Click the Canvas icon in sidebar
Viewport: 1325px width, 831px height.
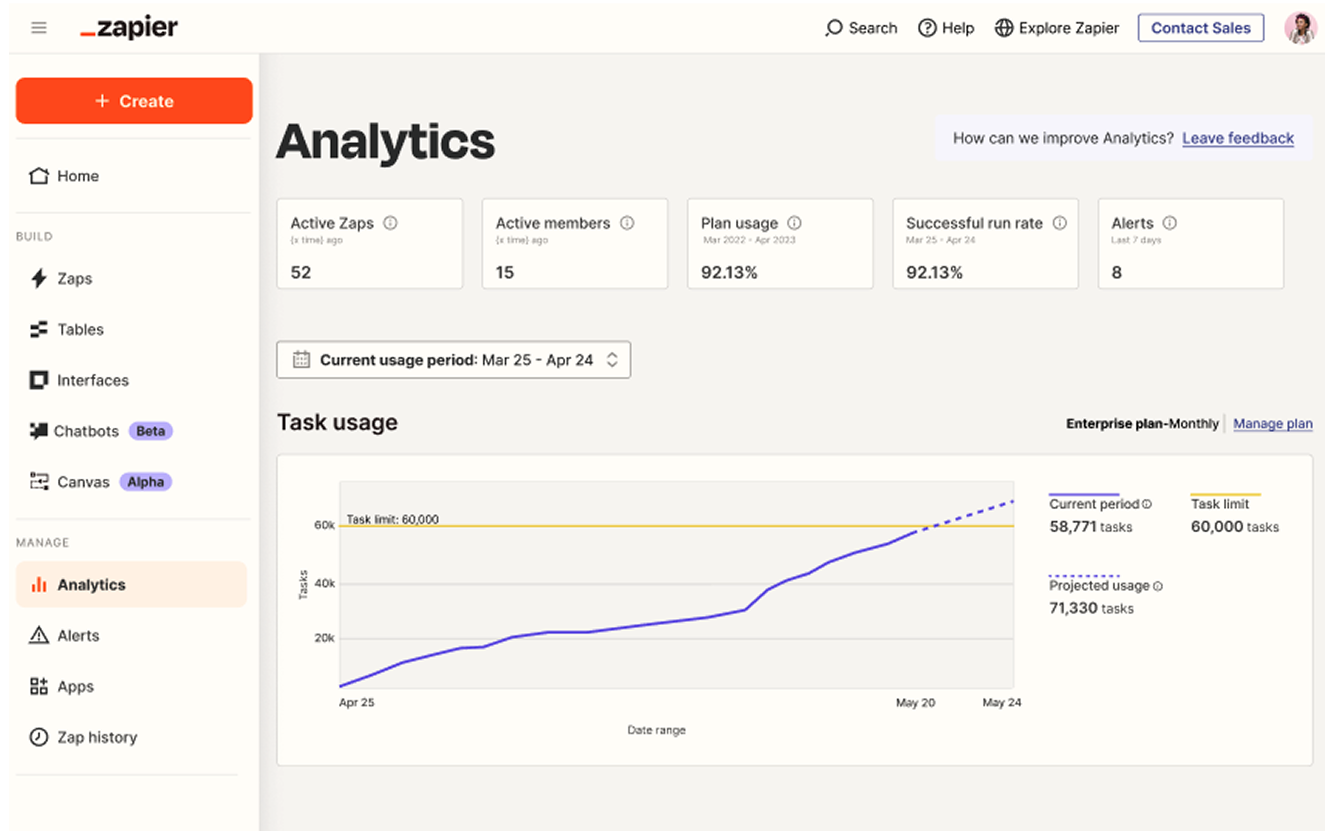pyautogui.click(x=39, y=482)
